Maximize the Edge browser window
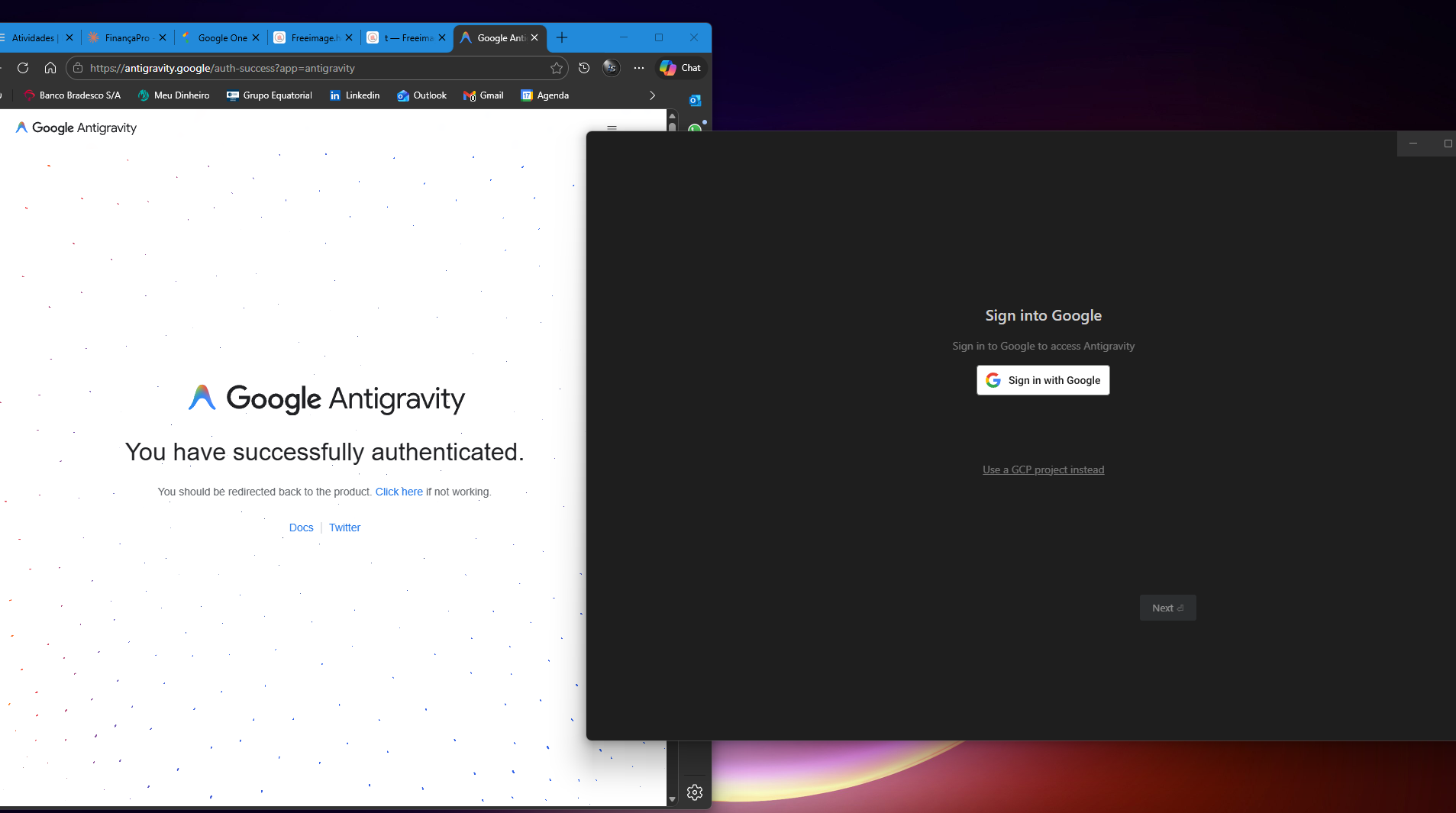The image size is (1456, 813). (x=659, y=37)
